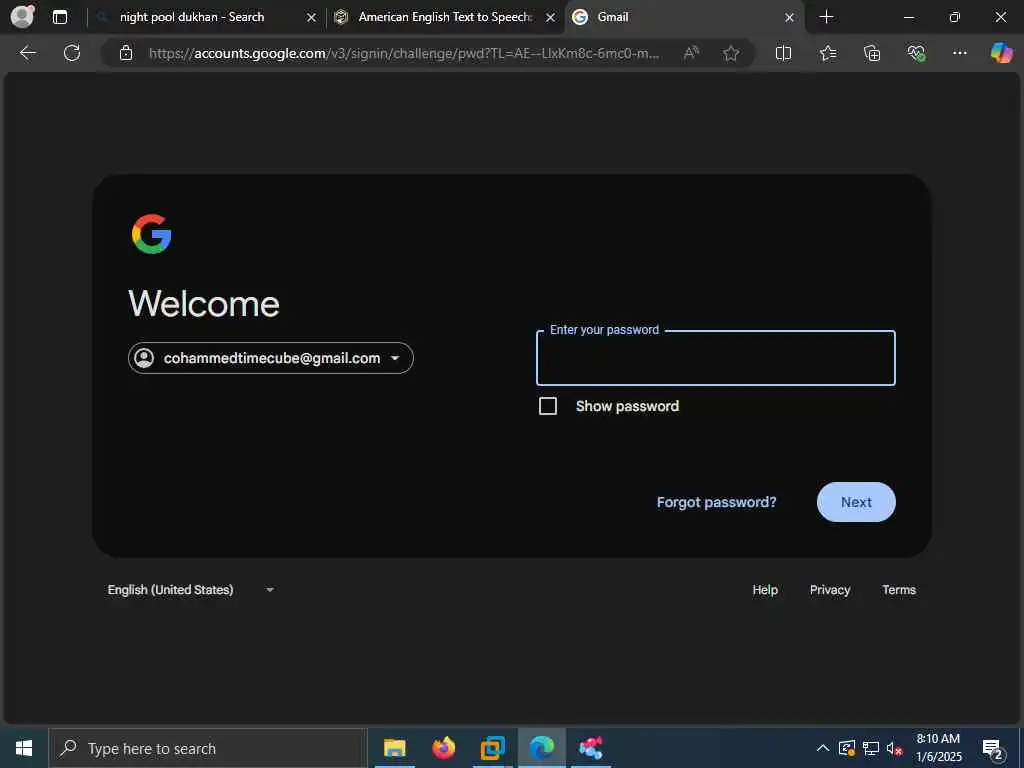Open the tab actions menu icon

coord(60,17)
